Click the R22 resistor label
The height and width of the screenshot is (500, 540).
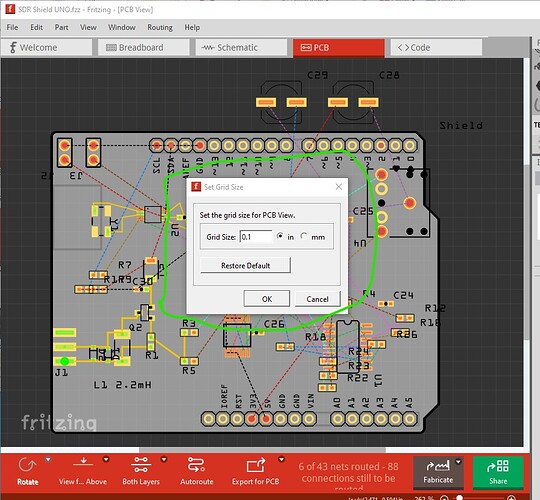(x=357, y=378)
